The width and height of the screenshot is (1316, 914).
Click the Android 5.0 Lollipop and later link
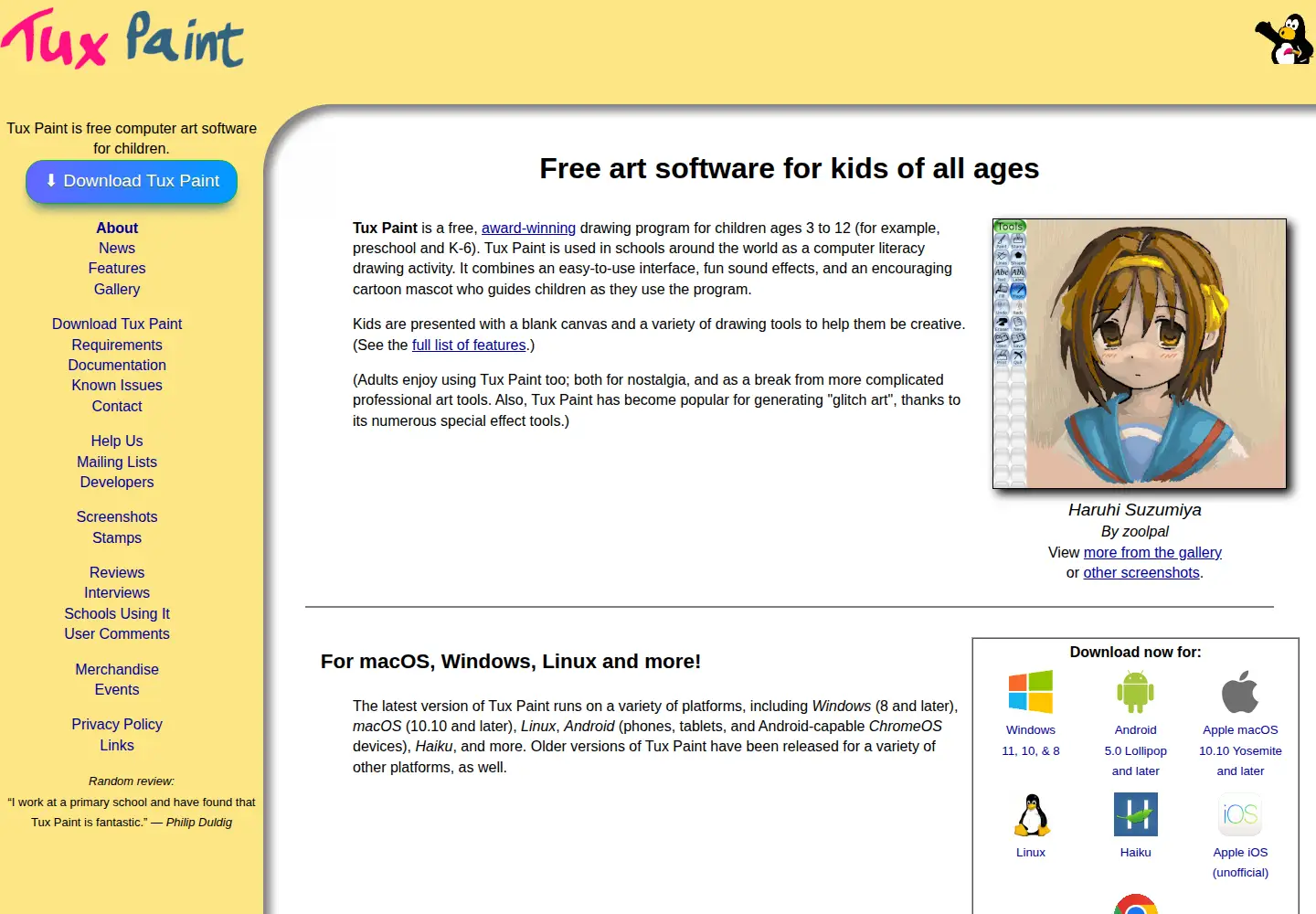(1135, 750)
